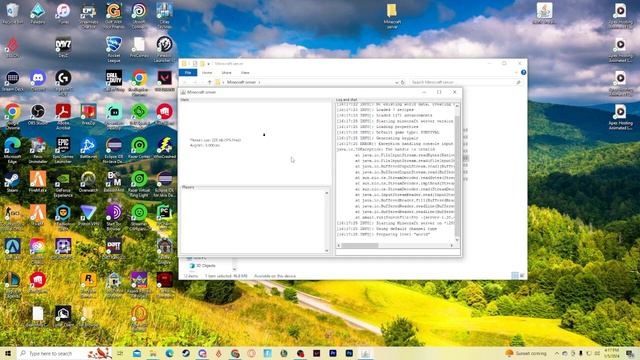Select the Overwatch desktop icon
Image resolution: width=640 pixels, height=360 pixels.
pyautogui.click(x=88, y=182)
